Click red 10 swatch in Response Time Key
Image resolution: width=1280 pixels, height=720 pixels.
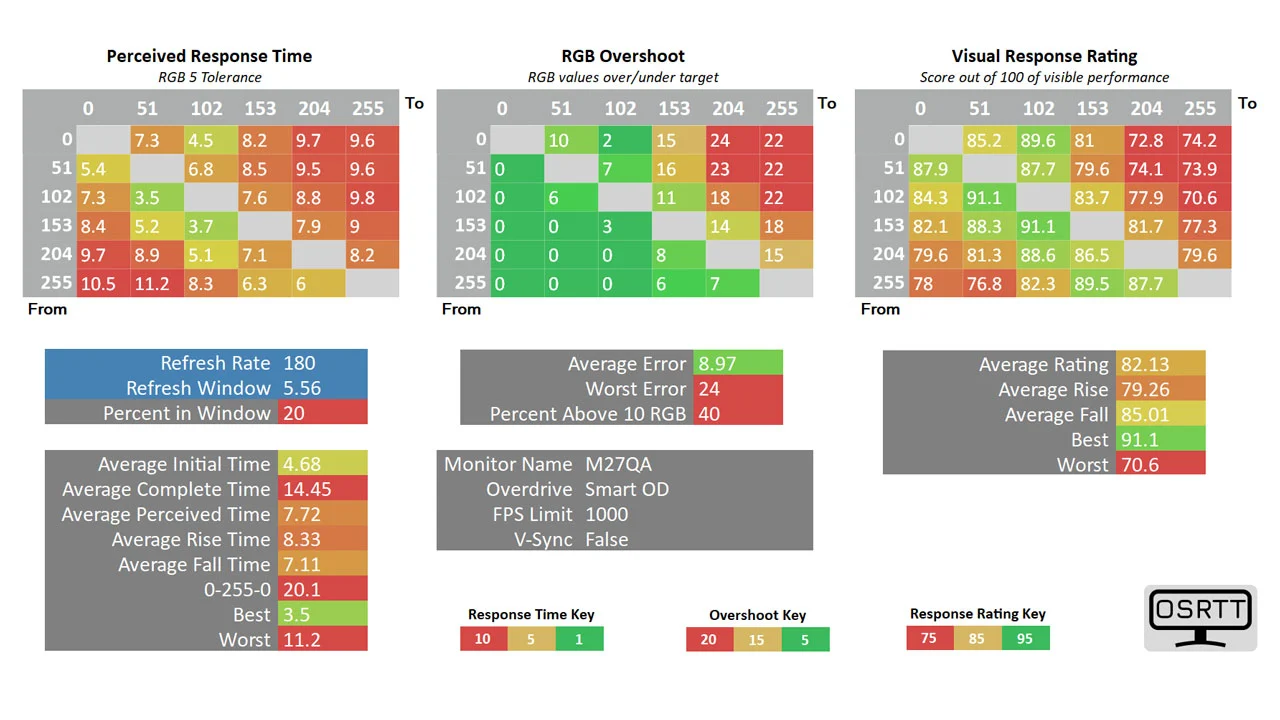(484, 638)
